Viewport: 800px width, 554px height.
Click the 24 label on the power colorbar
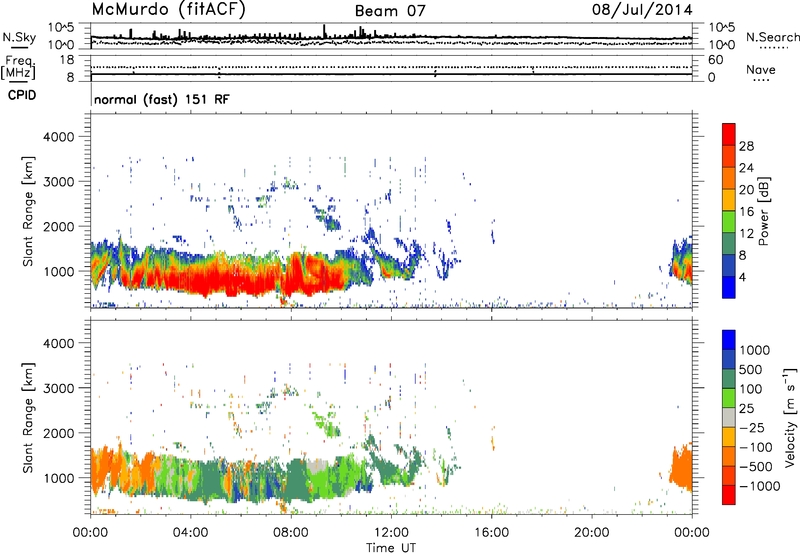(746, 168)
